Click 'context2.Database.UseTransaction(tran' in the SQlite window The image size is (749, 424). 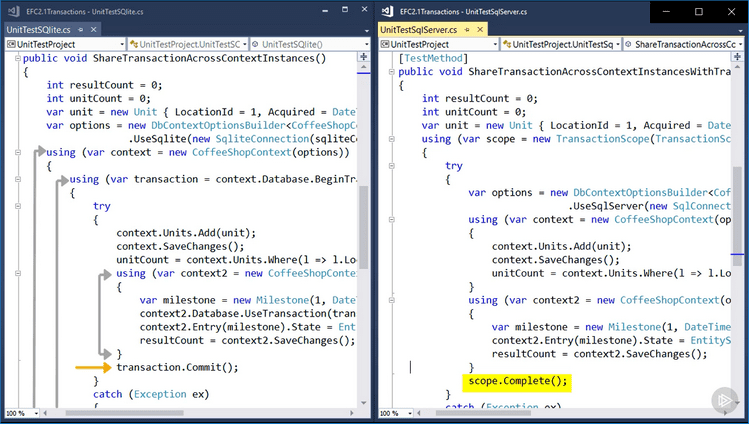(x=247, y=314)
